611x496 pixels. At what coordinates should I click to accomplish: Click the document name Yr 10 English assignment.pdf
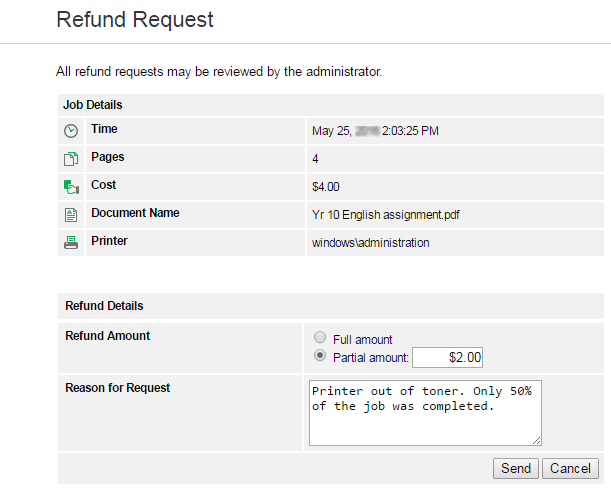coord(386,214)
